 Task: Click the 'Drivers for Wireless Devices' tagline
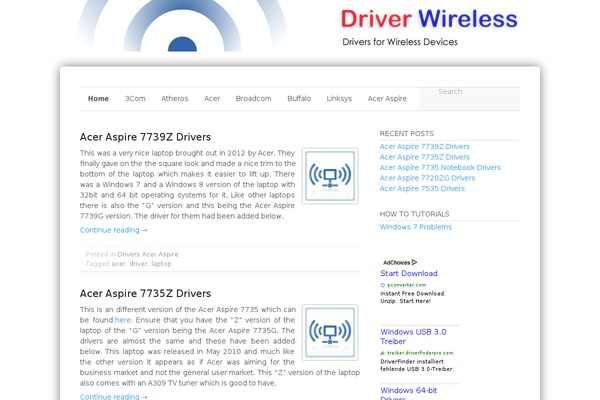[400, 42]
